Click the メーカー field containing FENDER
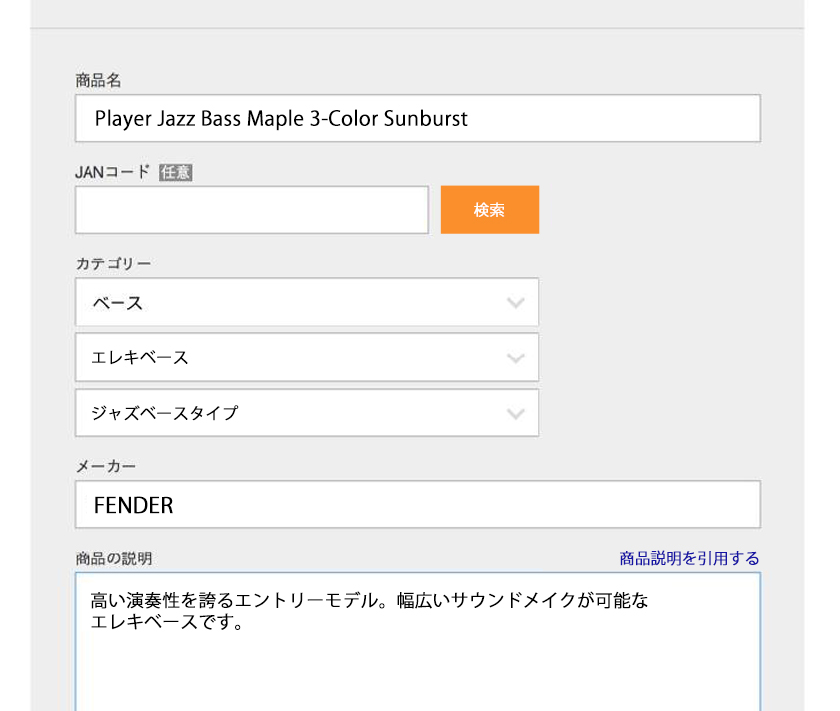The image size is (840, 711). [417, 505]
